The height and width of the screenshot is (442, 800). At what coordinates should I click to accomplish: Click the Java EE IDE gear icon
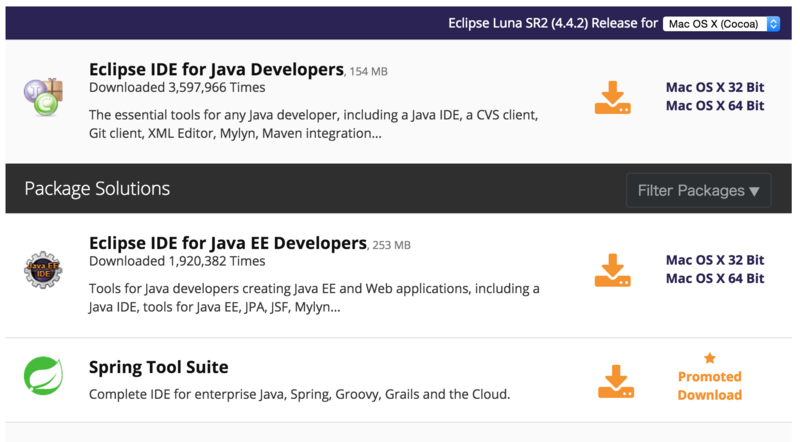point(43,269)
